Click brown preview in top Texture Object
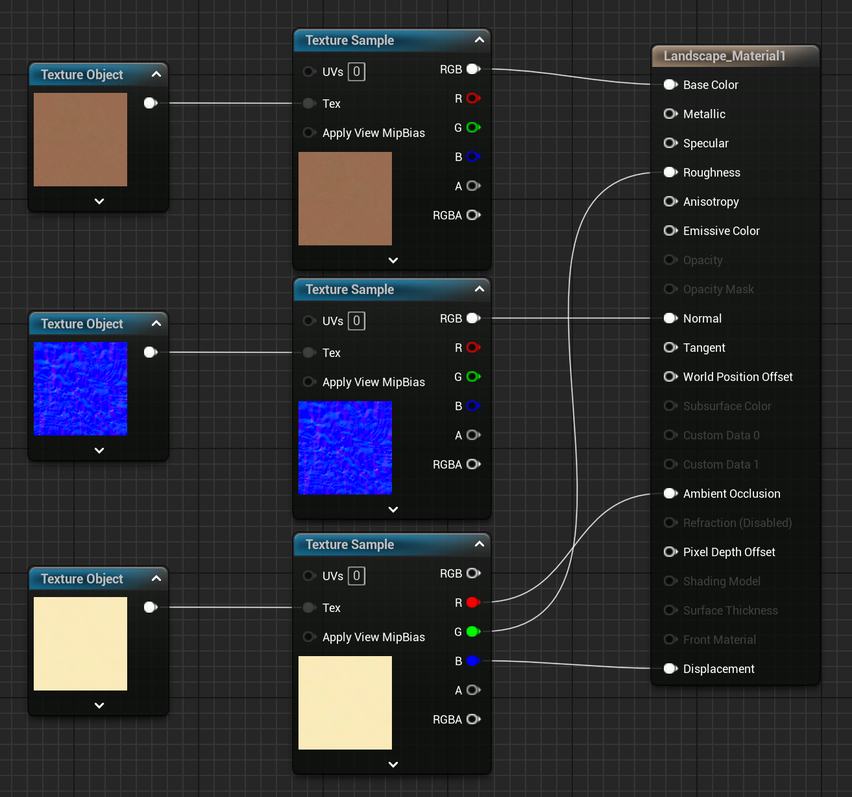The image size is (852, 797). pos(80,140)
